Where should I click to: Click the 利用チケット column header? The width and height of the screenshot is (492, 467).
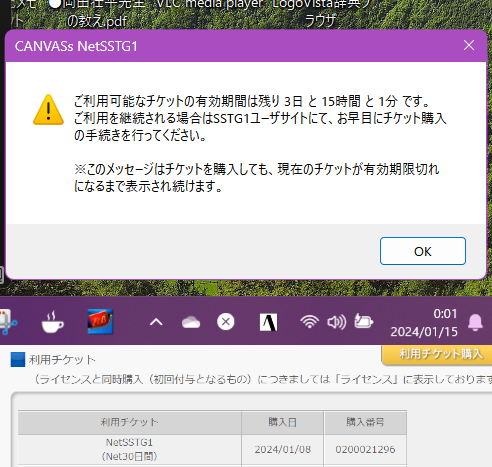click(x=129, y=422)
